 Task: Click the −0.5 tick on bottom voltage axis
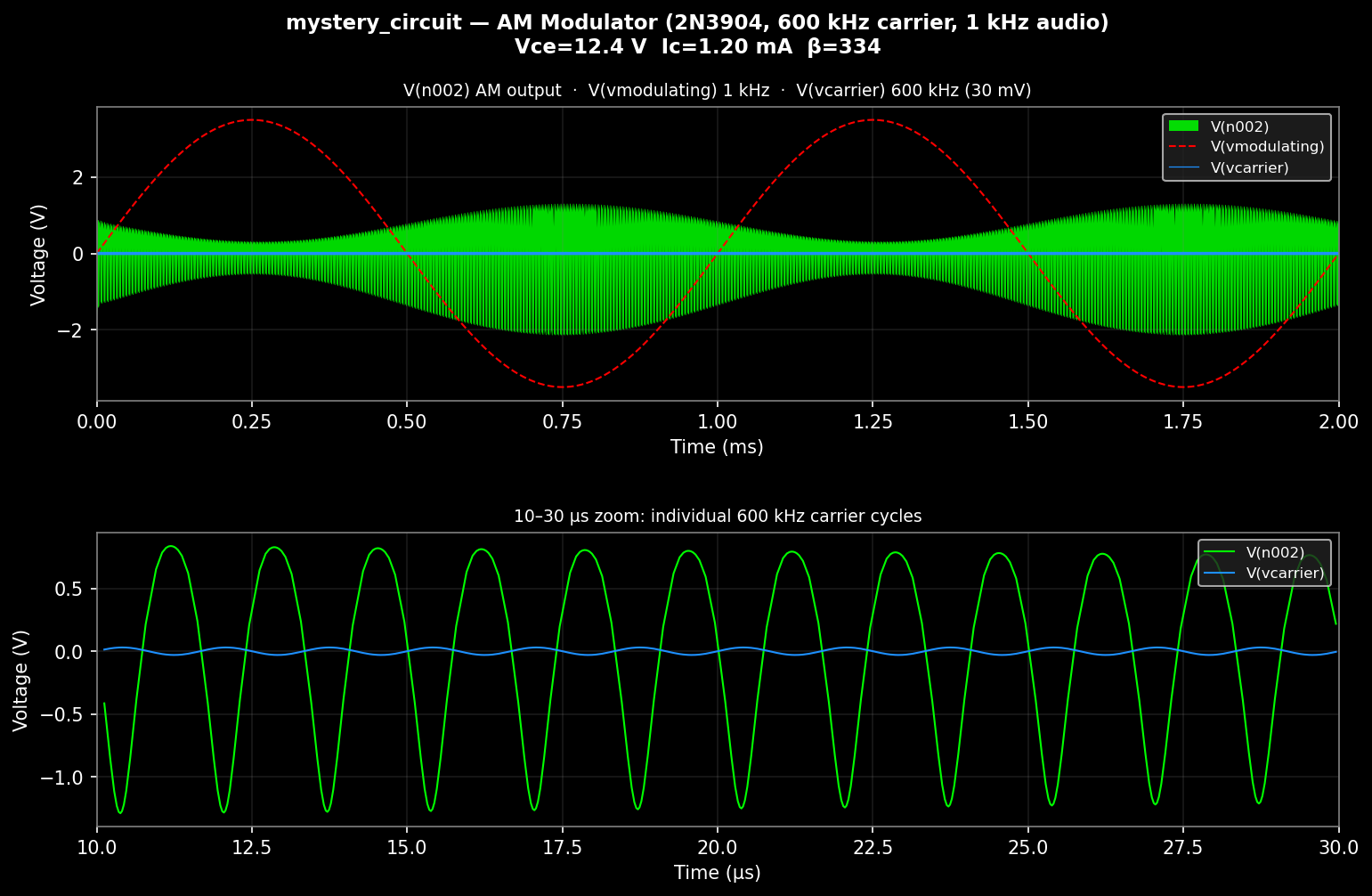point(62,714)
